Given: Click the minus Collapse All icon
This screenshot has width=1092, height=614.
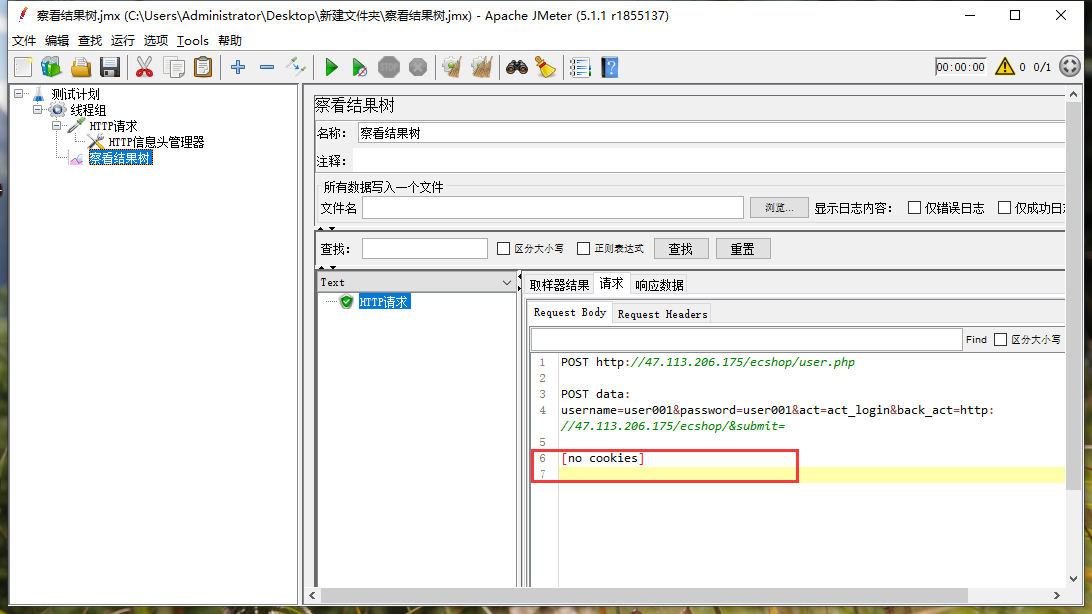Looking at the screenshot, I should coord(267,68).
